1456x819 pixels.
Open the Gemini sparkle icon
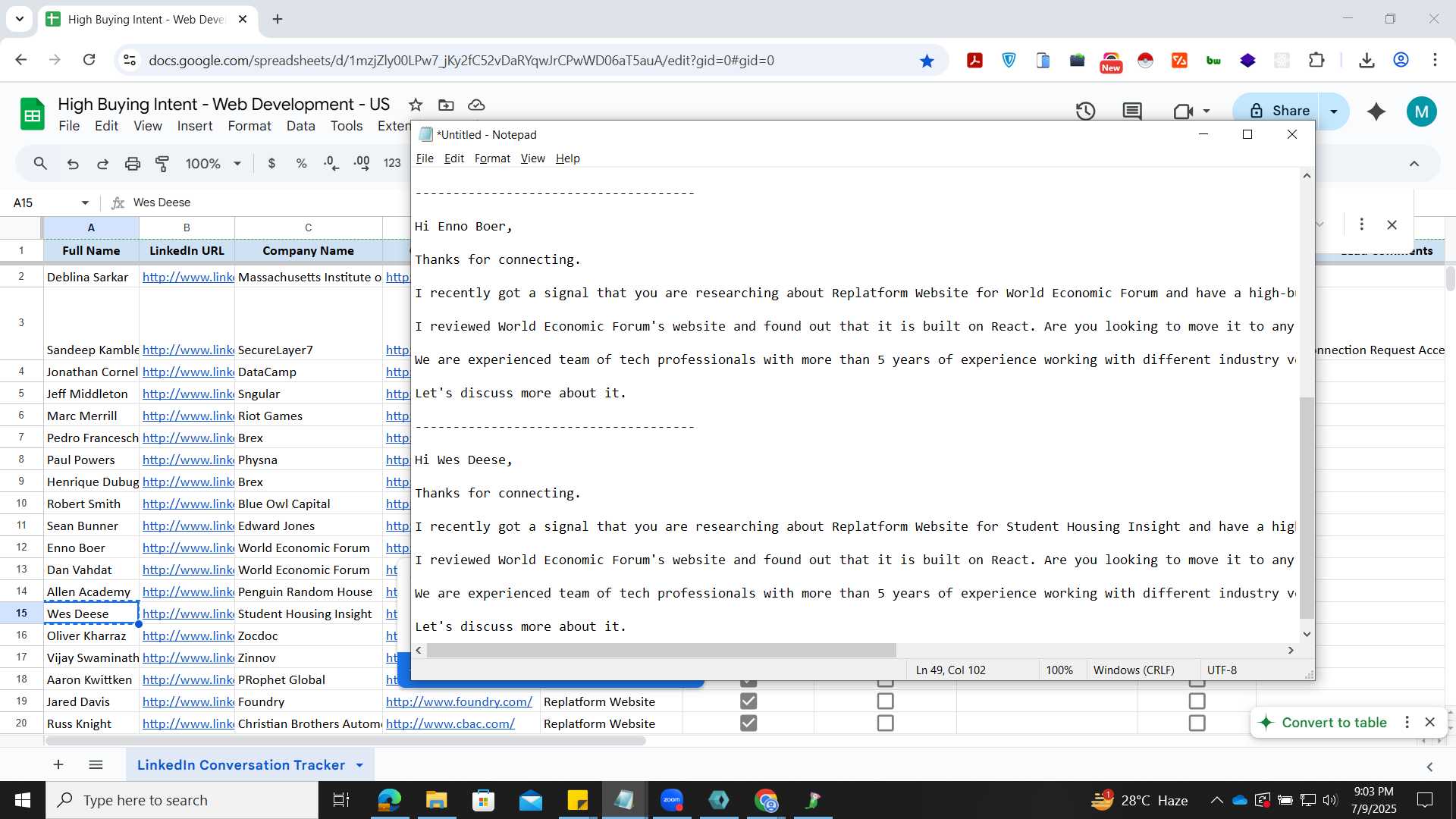click(1376, 111)
